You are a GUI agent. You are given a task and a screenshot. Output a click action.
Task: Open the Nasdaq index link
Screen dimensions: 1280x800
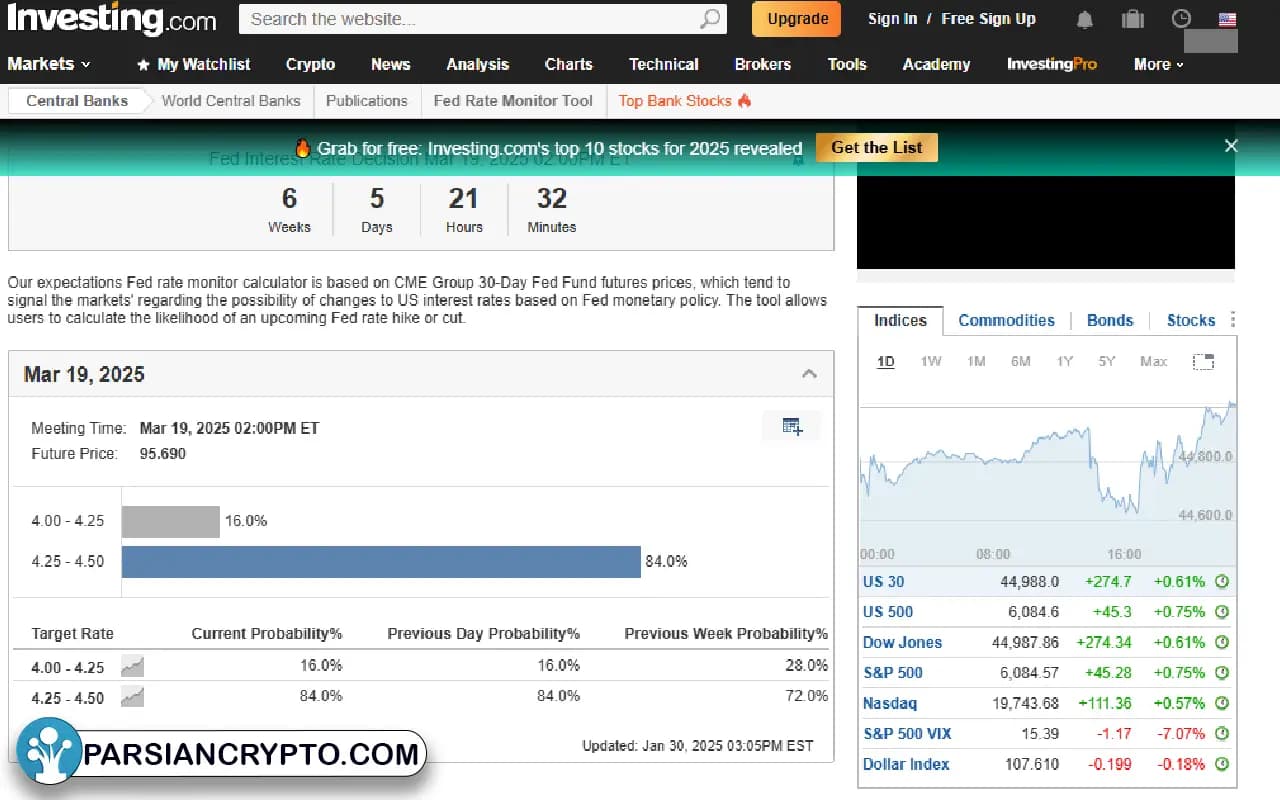tap(890, 703)
